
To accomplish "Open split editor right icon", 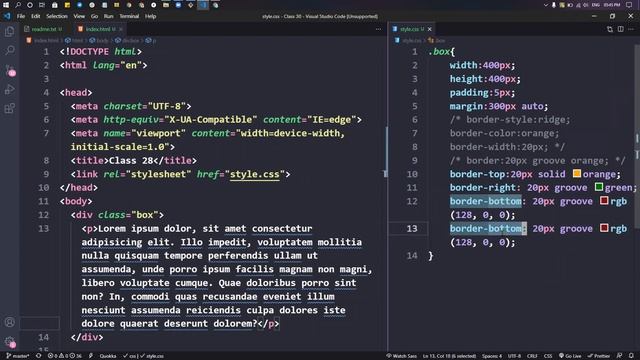I will 620,29.
